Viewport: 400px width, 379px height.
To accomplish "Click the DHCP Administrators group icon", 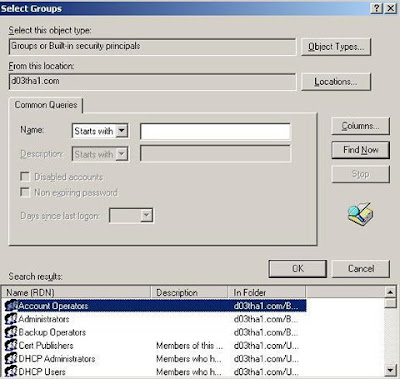I will point(11,359).
